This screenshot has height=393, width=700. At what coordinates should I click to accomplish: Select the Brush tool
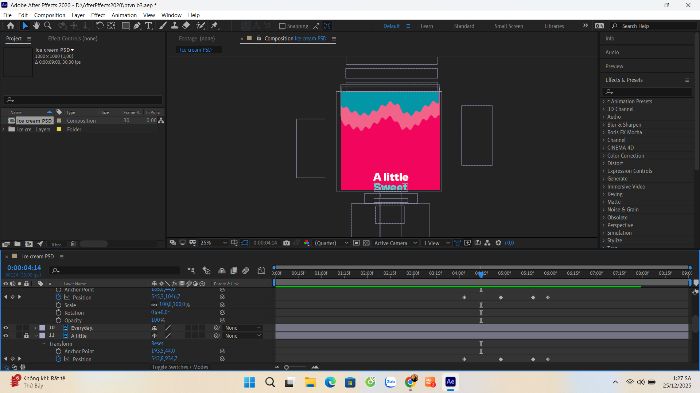pyautogui.click(x=163, y=26)
